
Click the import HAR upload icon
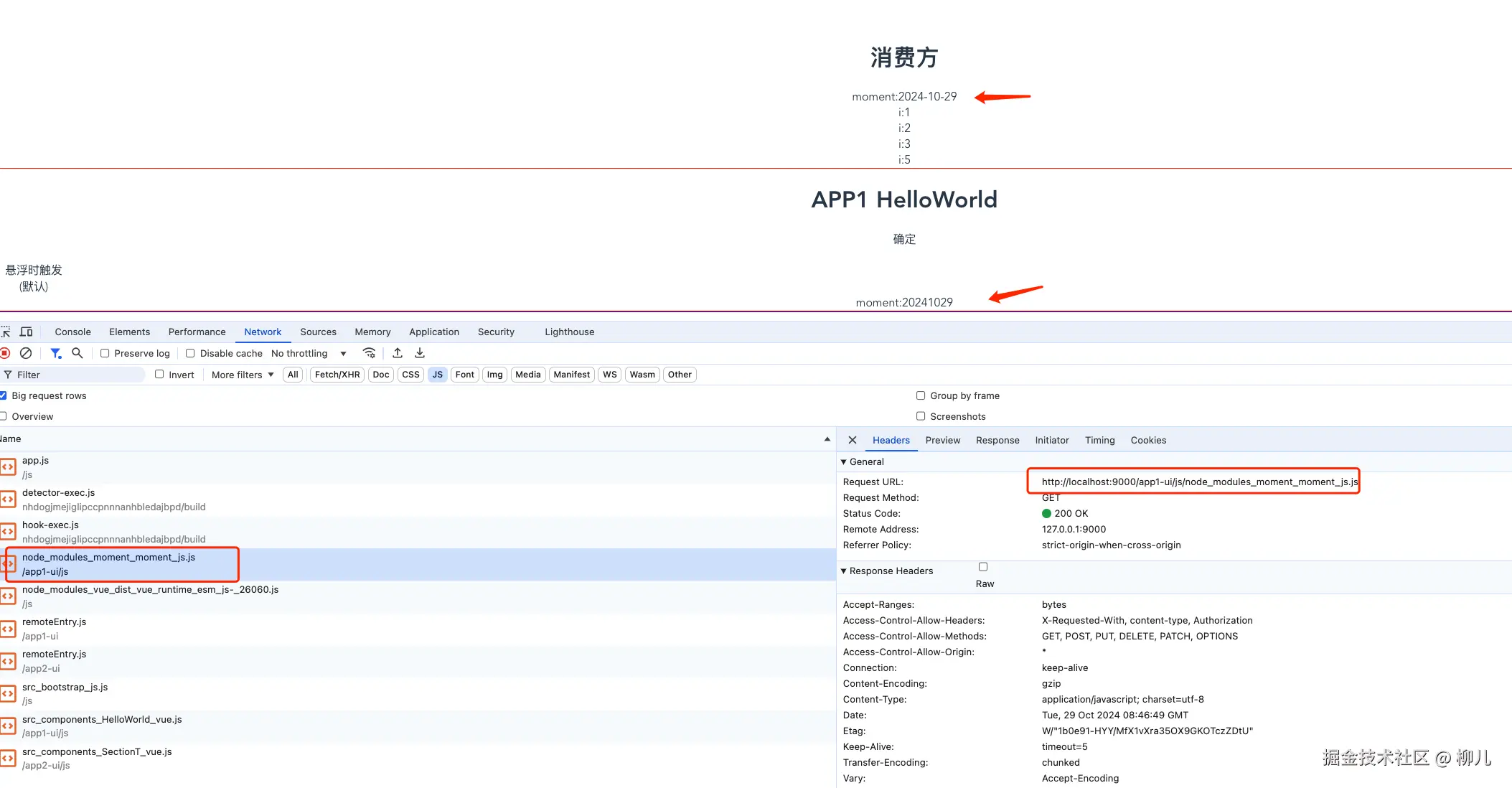pos(398,353)
